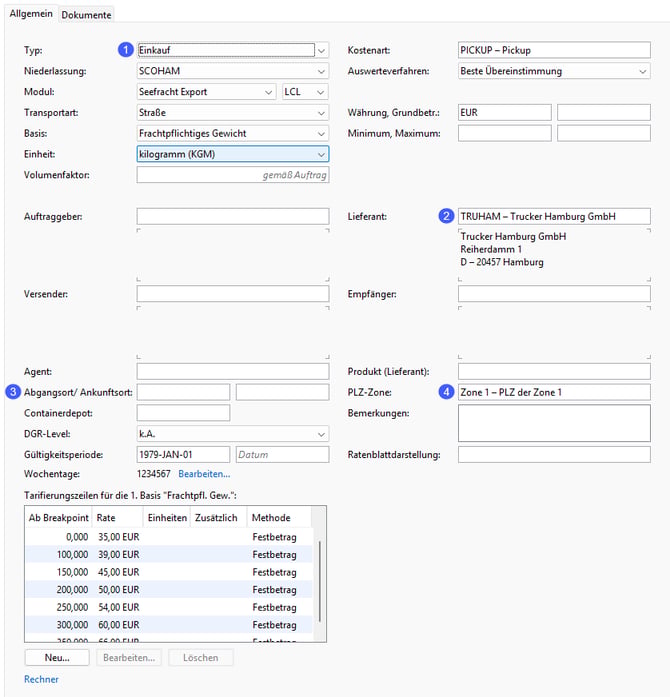Image resolution: width=670 pixels, height=697 pixels.
Task: Select the 100,000 breakpoint row
Action: pos(169,555)
